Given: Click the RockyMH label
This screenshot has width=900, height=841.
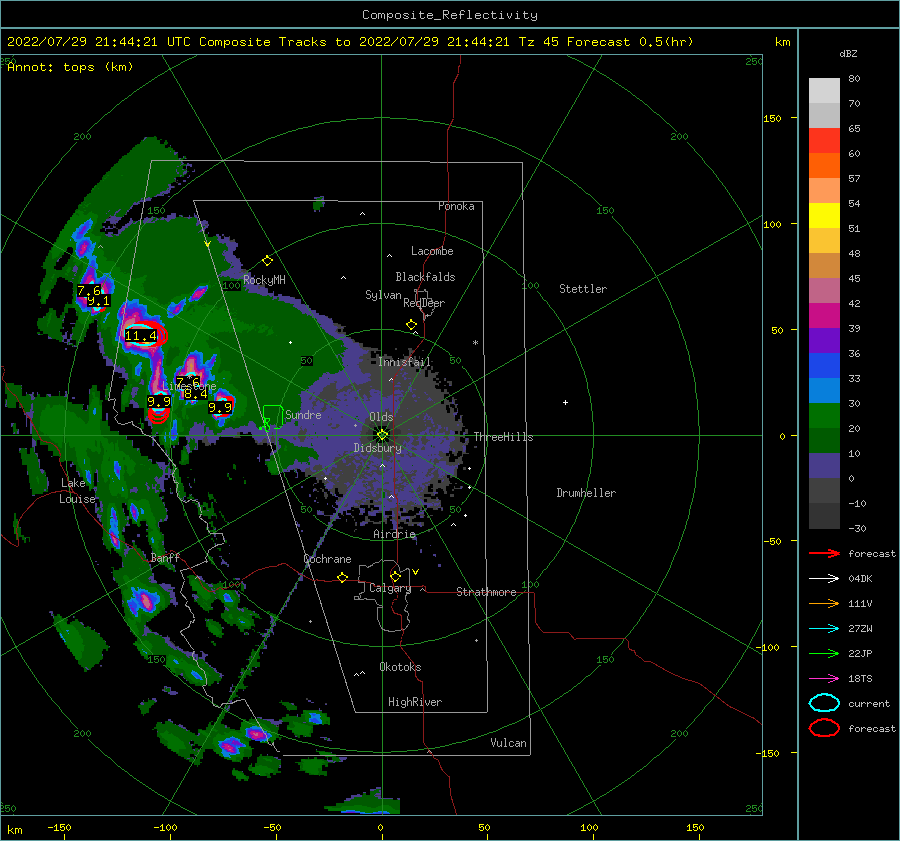Looking at the screenshot, I should coord(264,280).
